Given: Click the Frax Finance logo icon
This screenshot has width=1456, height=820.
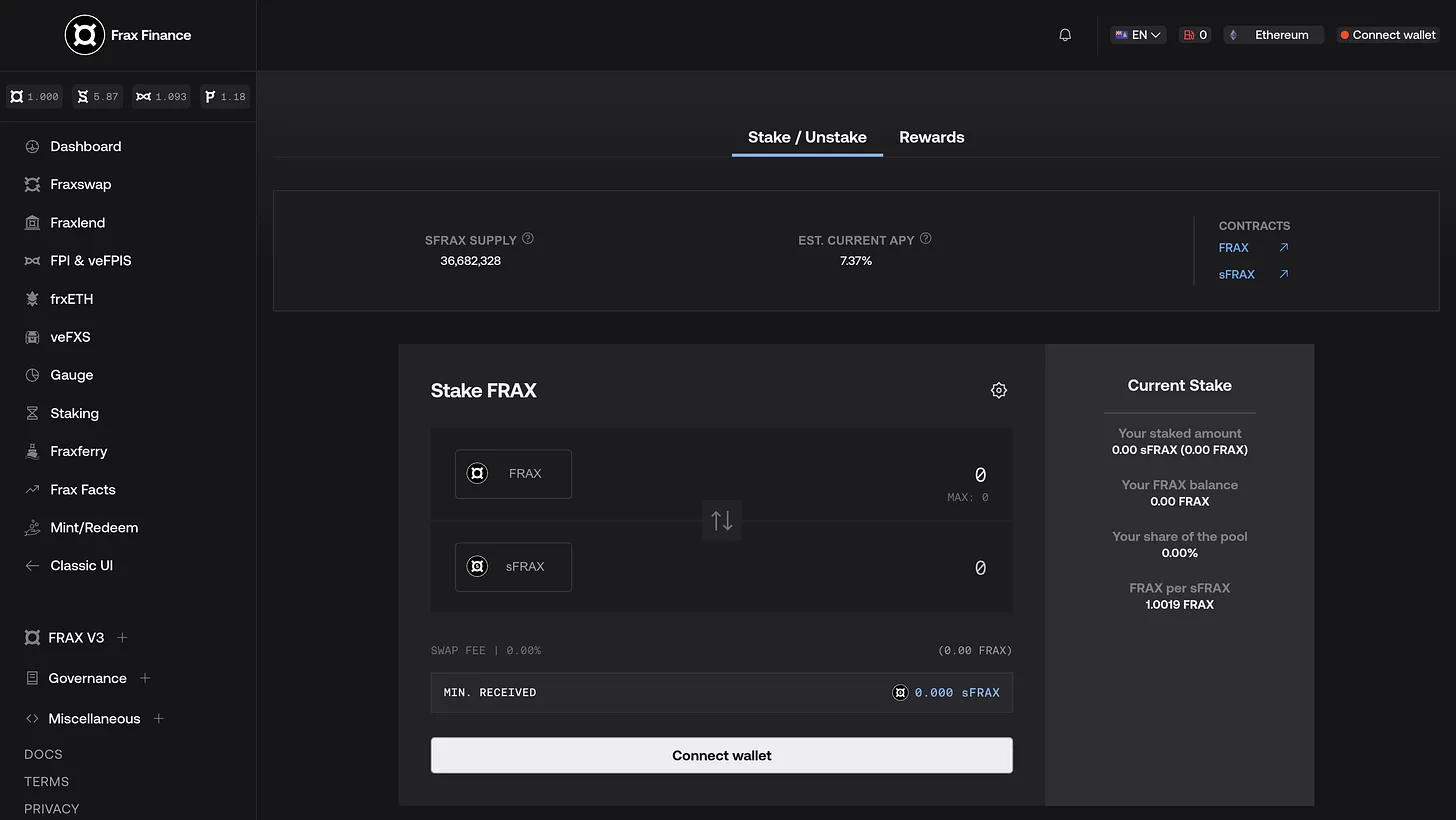Looking at the screenshot, I should tap(85, 35).
